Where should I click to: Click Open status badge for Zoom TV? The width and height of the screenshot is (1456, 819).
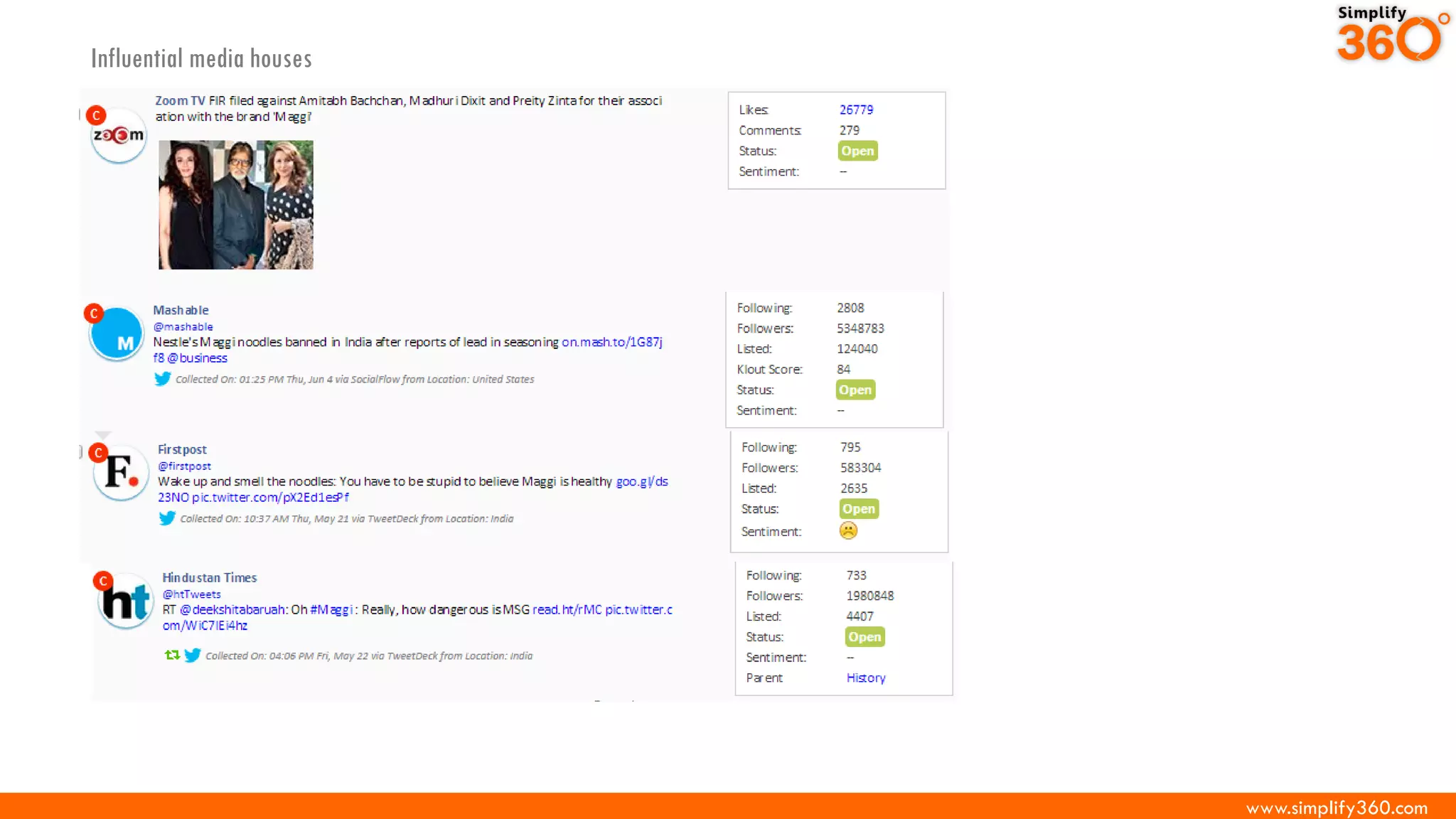click(x=857, y=151)
